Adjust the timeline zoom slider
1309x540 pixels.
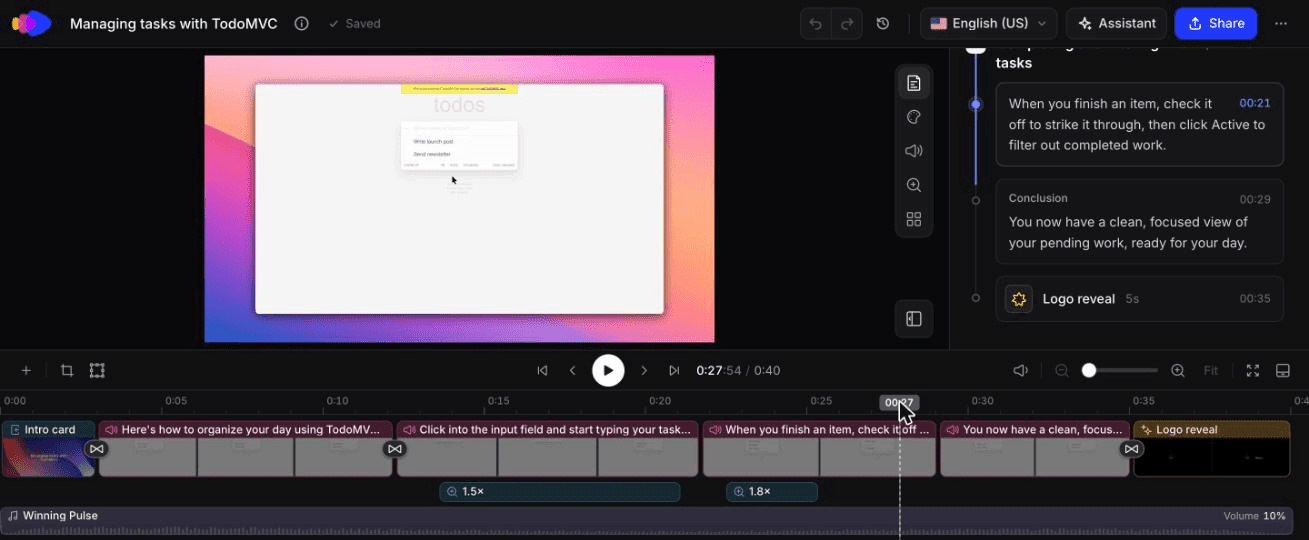(1120, 370)
